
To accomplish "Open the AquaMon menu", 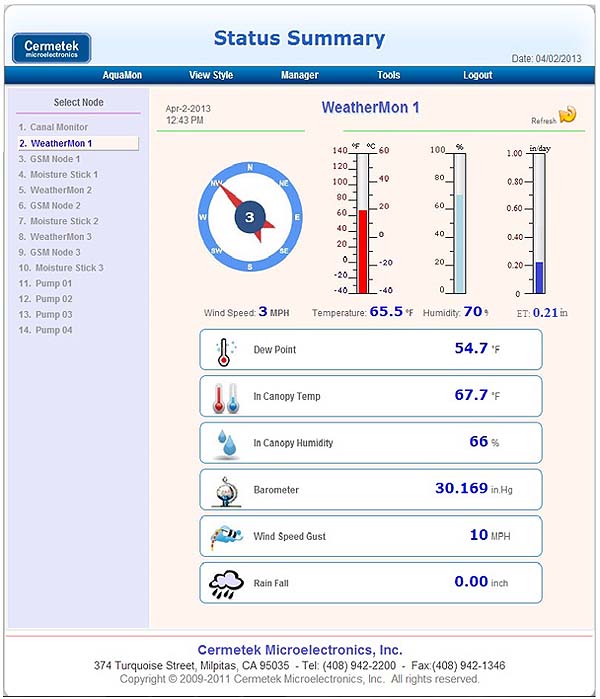I will coord(122,75).
